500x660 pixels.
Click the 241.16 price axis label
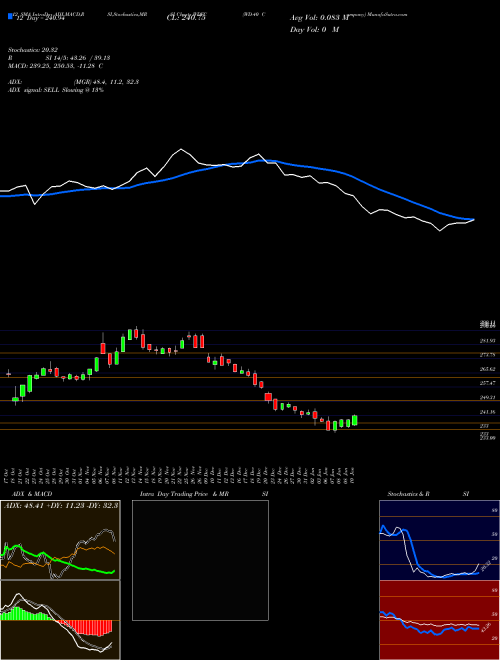(x=488, y=412)
